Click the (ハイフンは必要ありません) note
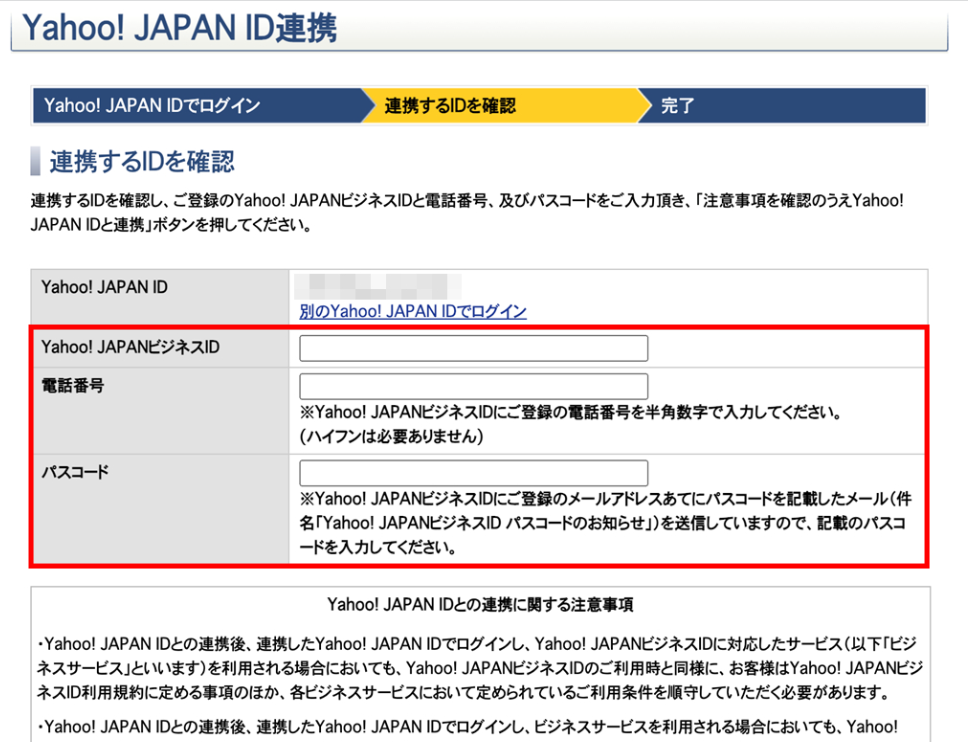The image size is (968, 742). pyautogui.click(x=391, y=436)
